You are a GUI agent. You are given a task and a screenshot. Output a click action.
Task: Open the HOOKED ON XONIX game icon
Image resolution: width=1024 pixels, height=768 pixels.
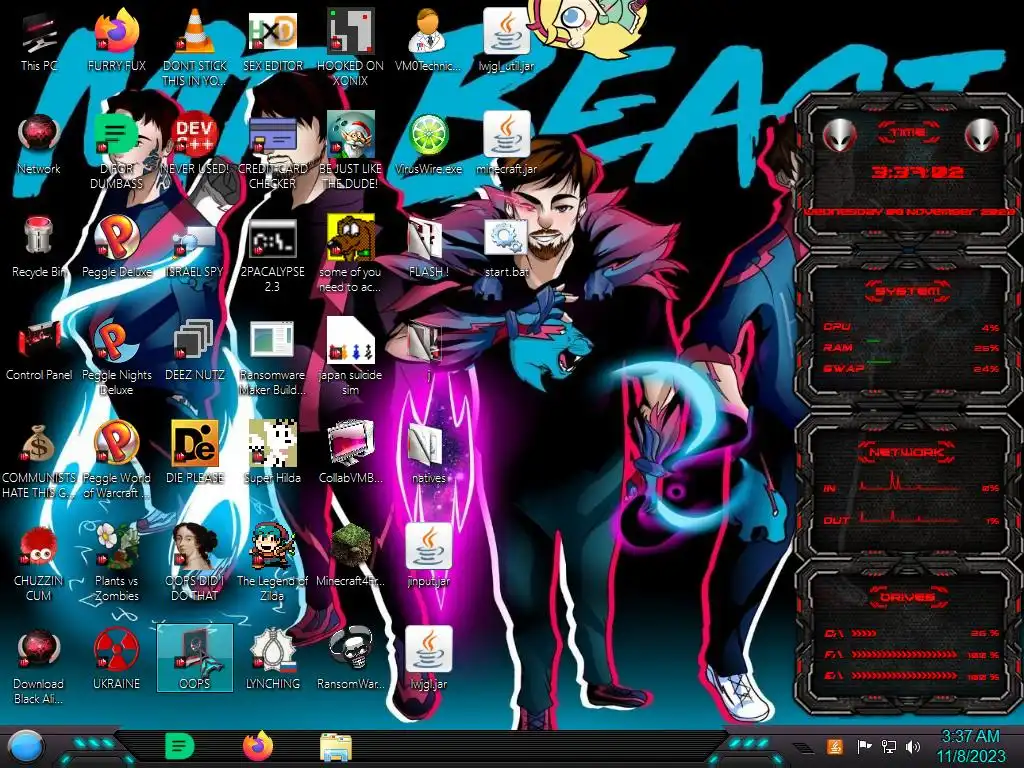350,49
